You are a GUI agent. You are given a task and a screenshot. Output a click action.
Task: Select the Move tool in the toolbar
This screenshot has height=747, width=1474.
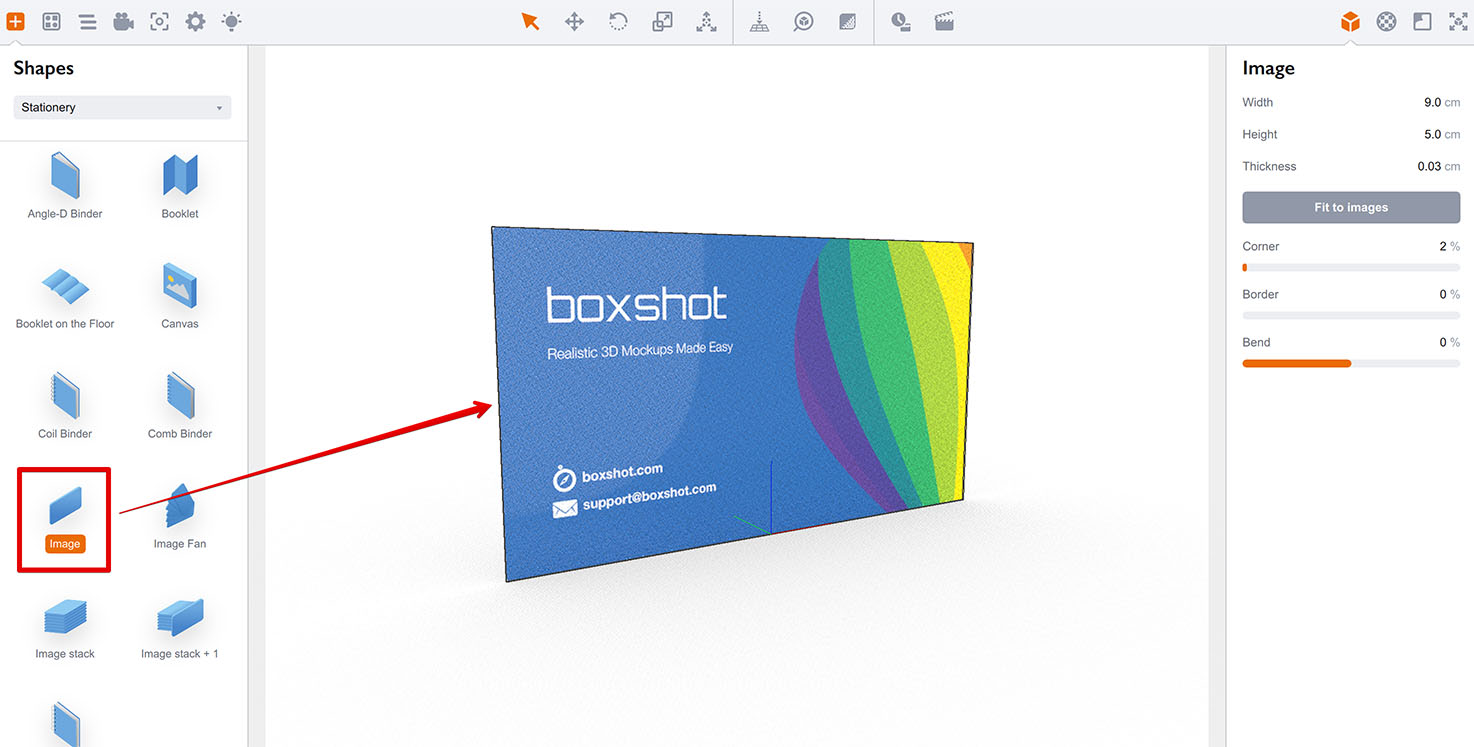(x=574, y=20)
